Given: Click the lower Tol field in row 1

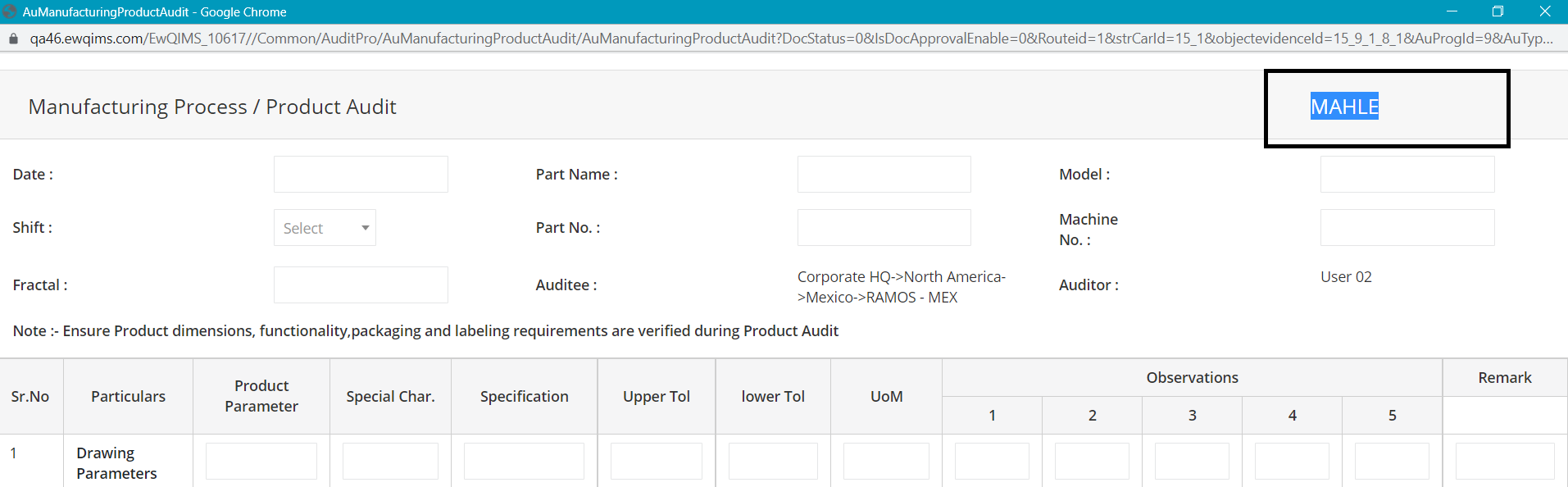Looking at the screenshot, I should click(x=773, y=462).
